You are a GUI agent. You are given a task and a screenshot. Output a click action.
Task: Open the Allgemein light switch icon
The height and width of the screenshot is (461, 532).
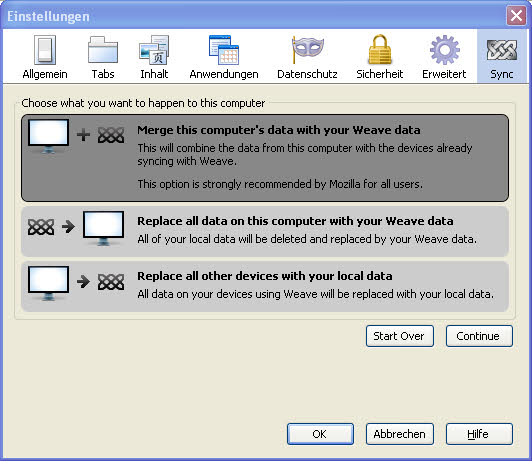click(x=45, y=50)
